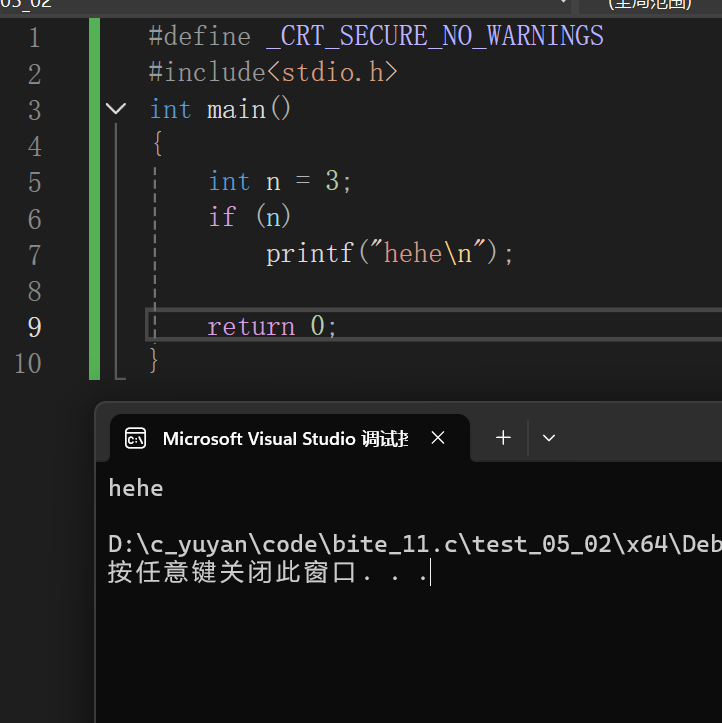Click the console tab's command prompt icon
The width and height of the screenshot is (722, 723).
click(135, 439)
